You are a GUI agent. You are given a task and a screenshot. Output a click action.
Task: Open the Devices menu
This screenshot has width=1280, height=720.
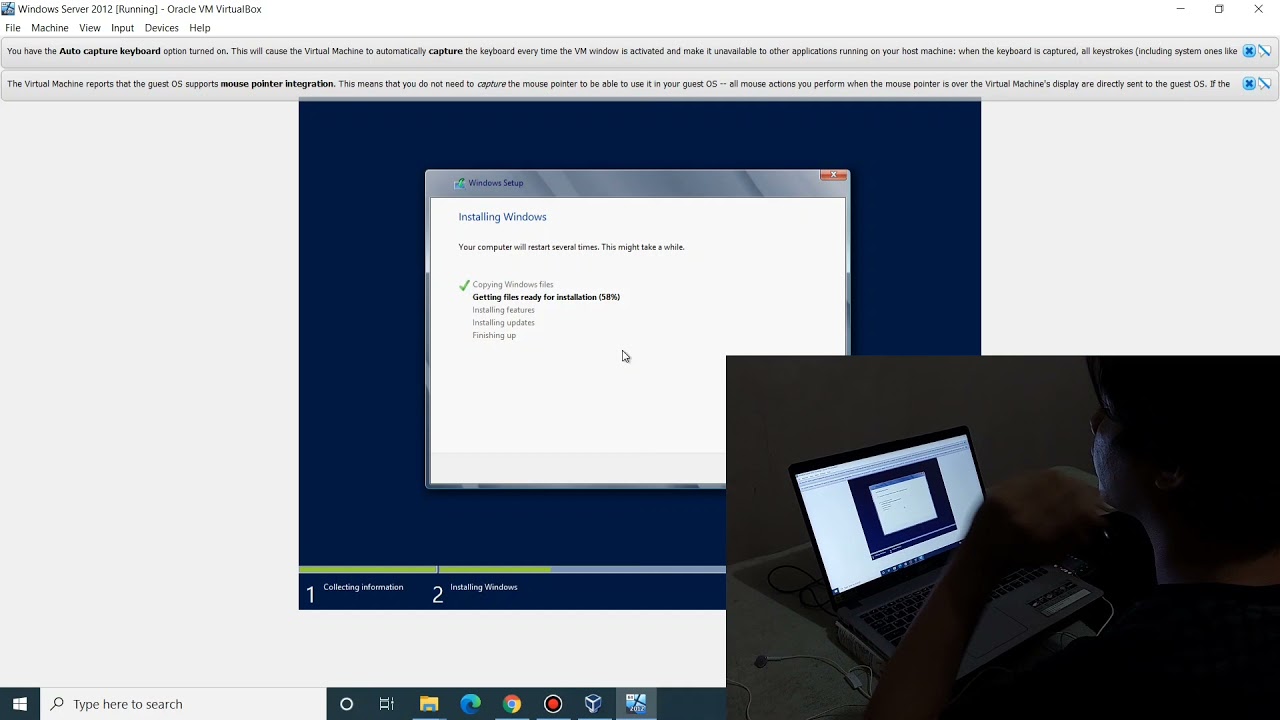pos(161,28)
